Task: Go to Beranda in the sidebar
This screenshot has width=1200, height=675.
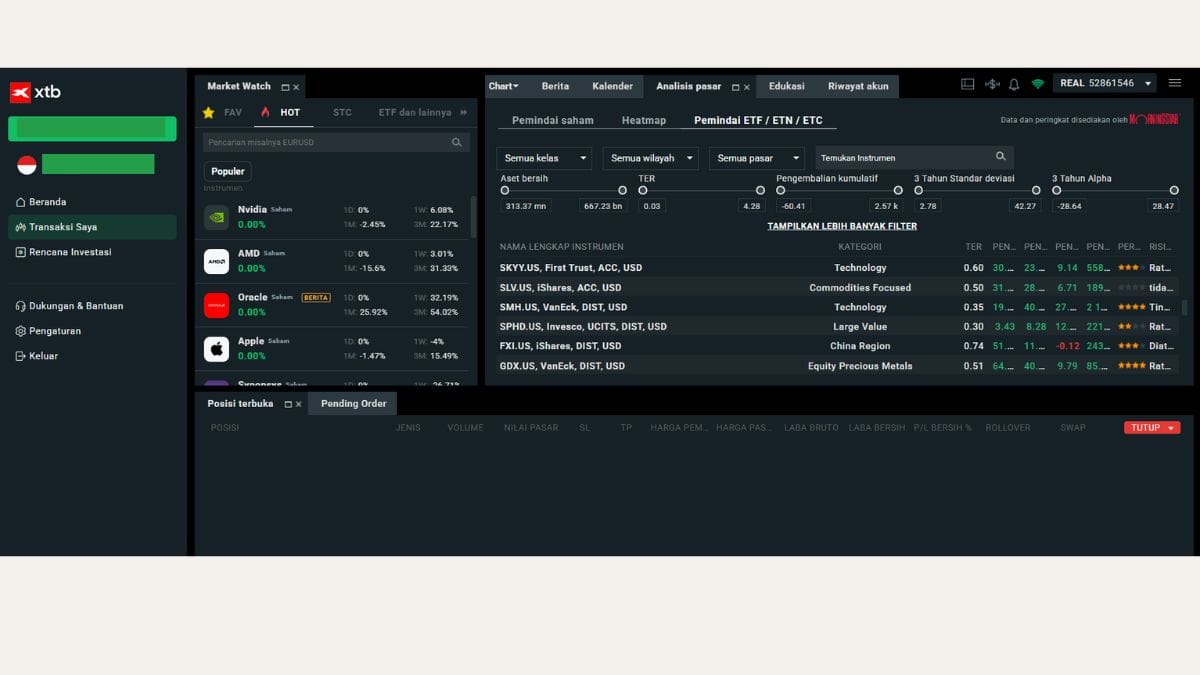Action: pos(41,202)
